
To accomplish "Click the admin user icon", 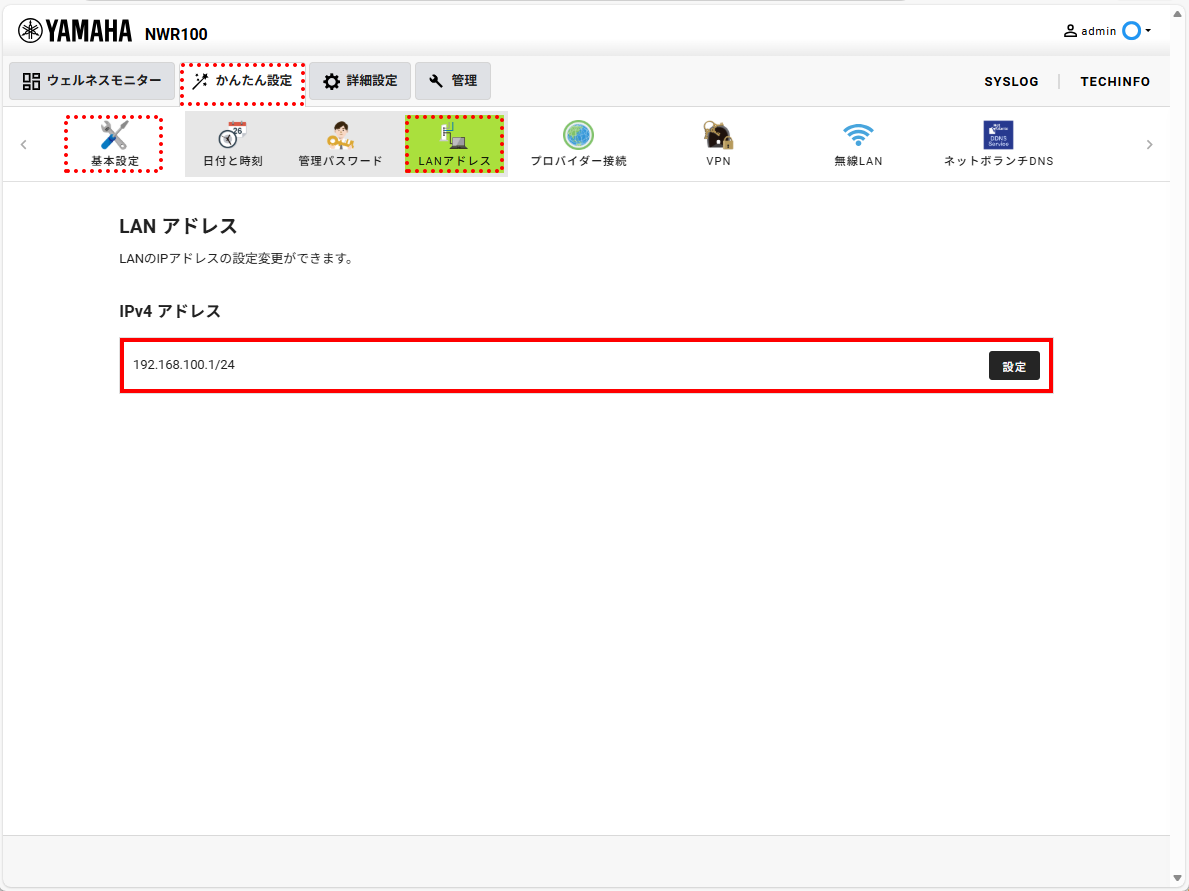I will (x=1070, y=31).
